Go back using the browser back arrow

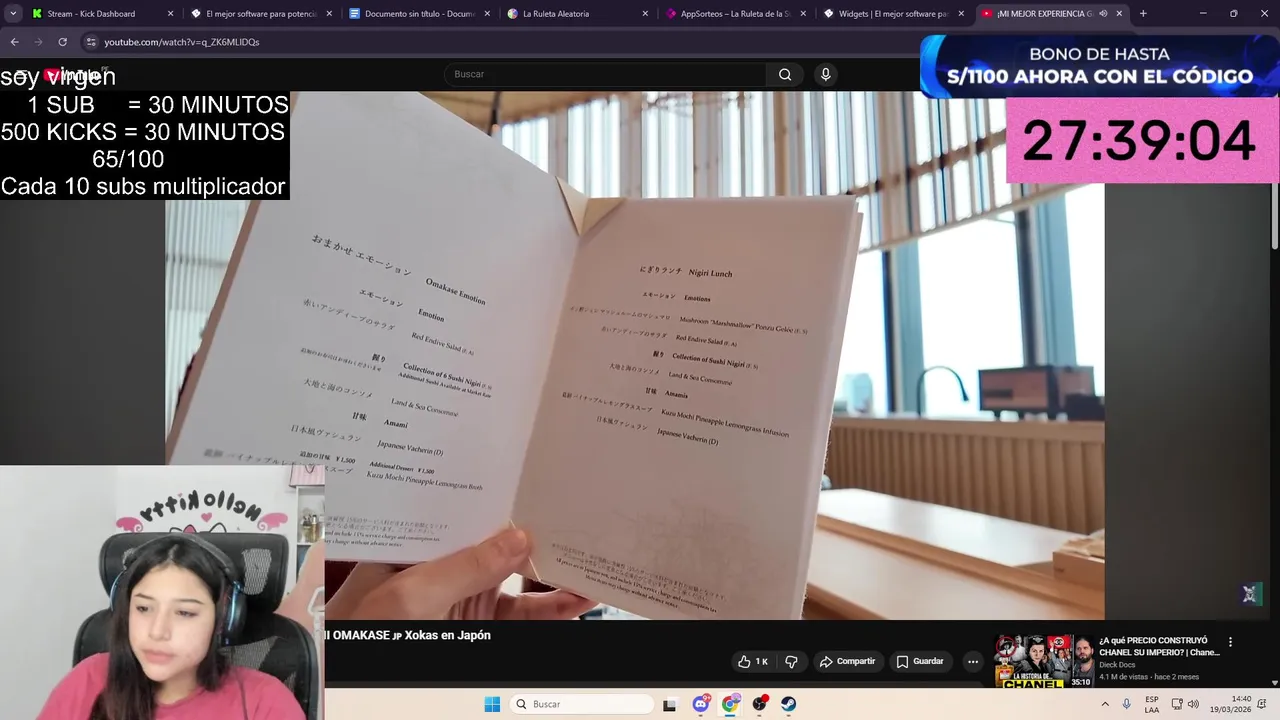14,42
